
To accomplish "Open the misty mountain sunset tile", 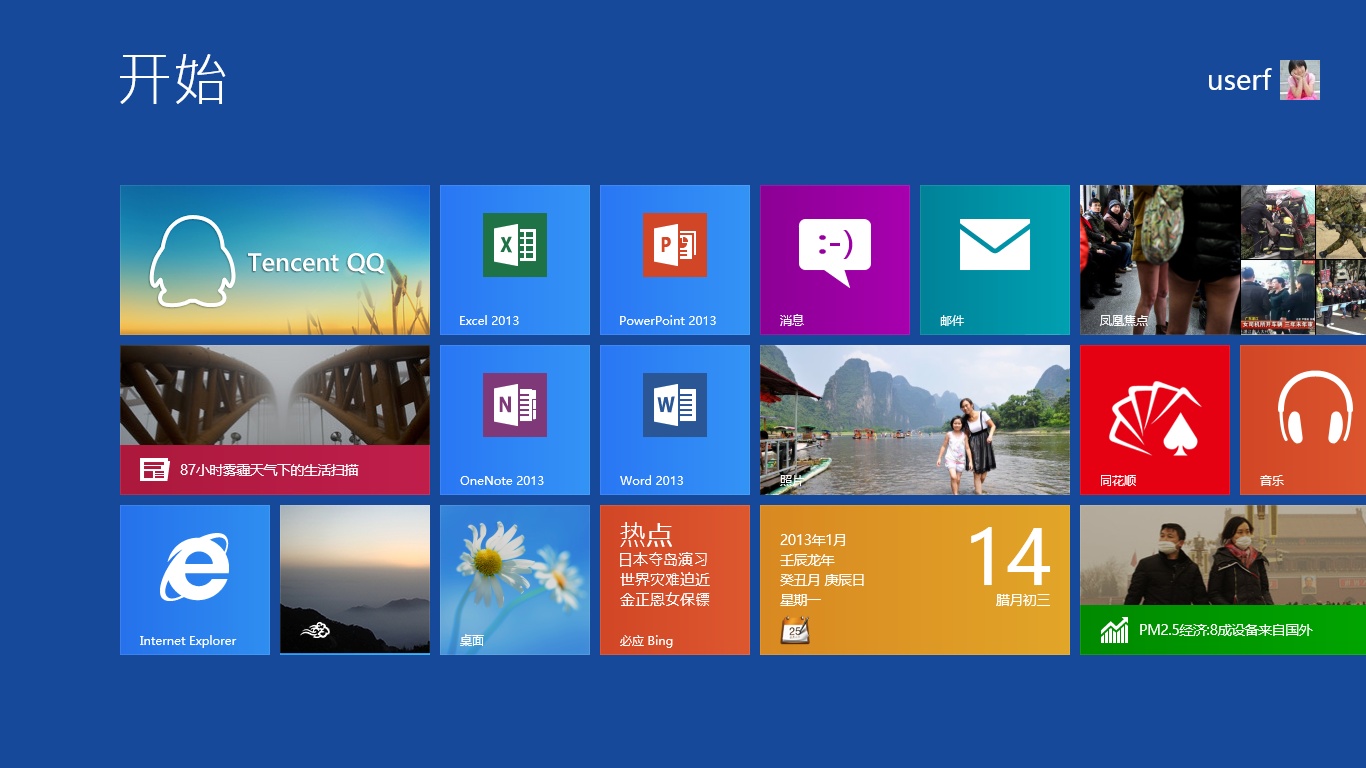I will click(355, 580).
